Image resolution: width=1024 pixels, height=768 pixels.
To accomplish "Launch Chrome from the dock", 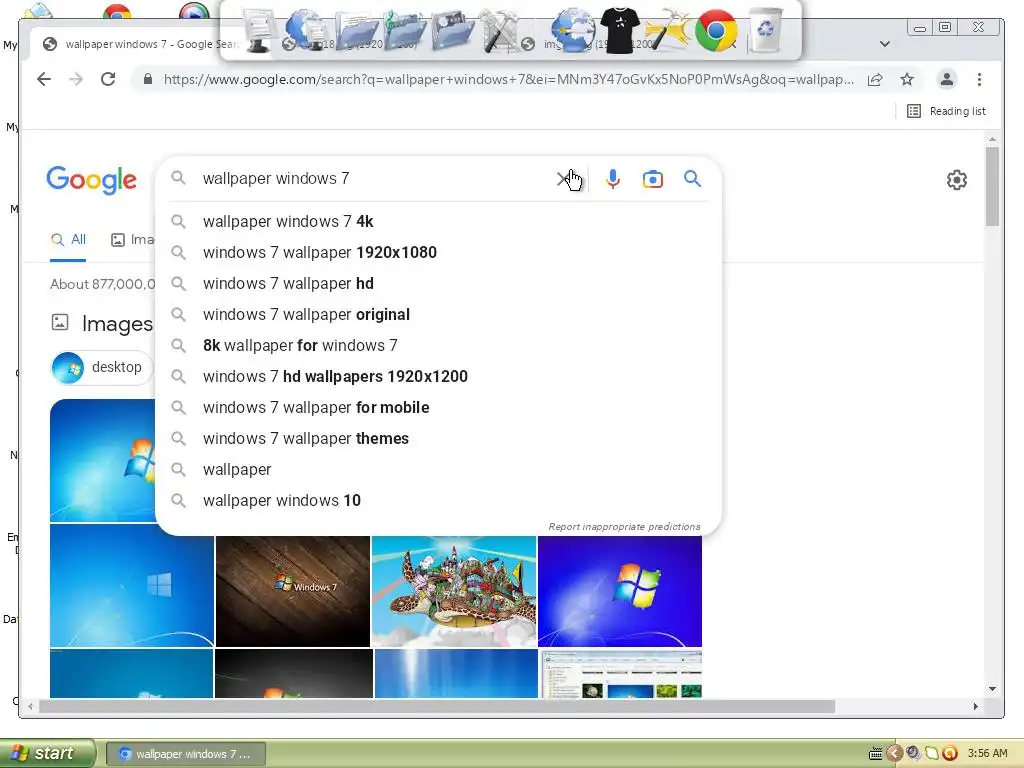I will (716, 30).
